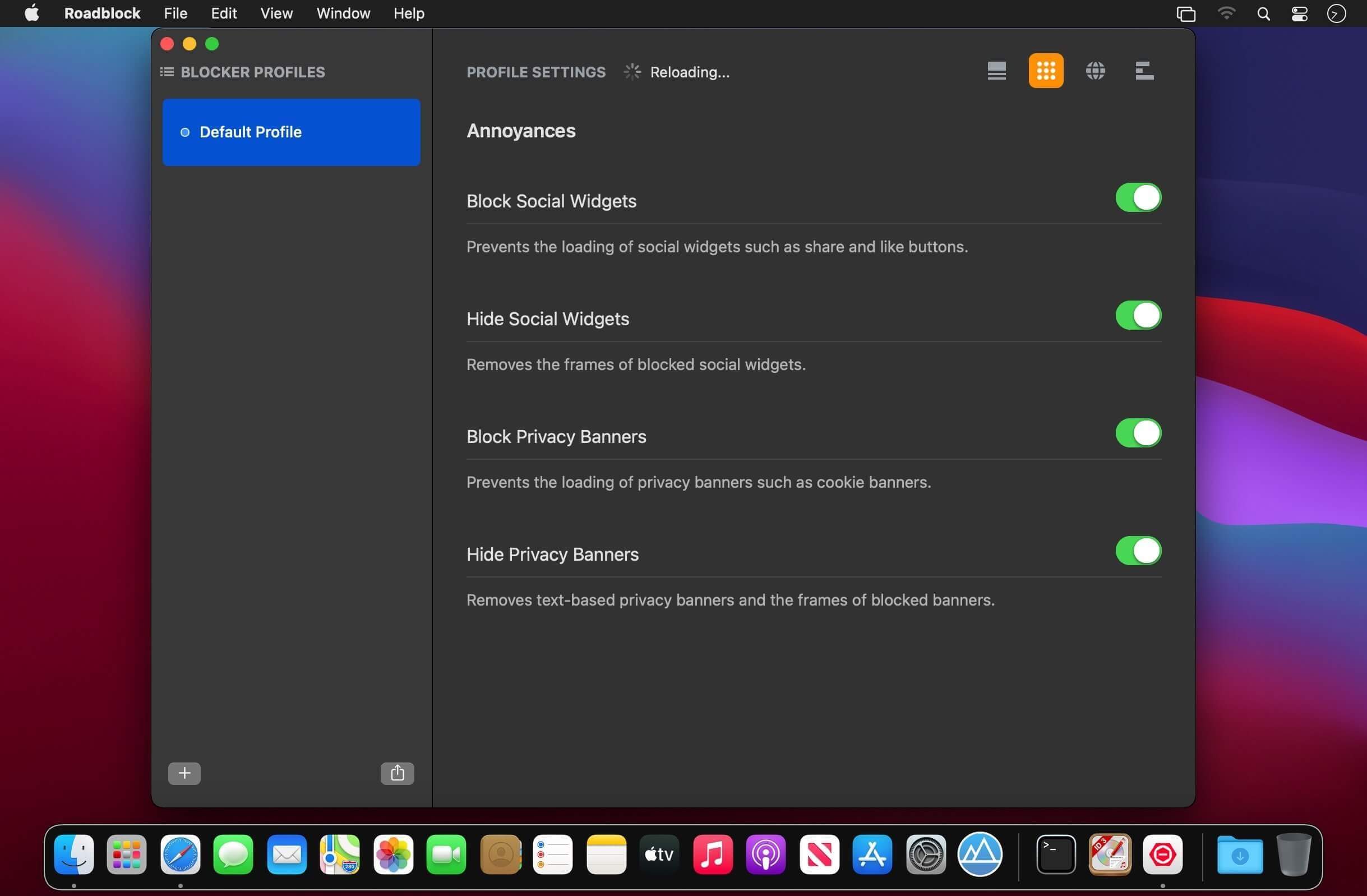
Task: Open the general settings list view icon
Action: [x=996, y=71]
